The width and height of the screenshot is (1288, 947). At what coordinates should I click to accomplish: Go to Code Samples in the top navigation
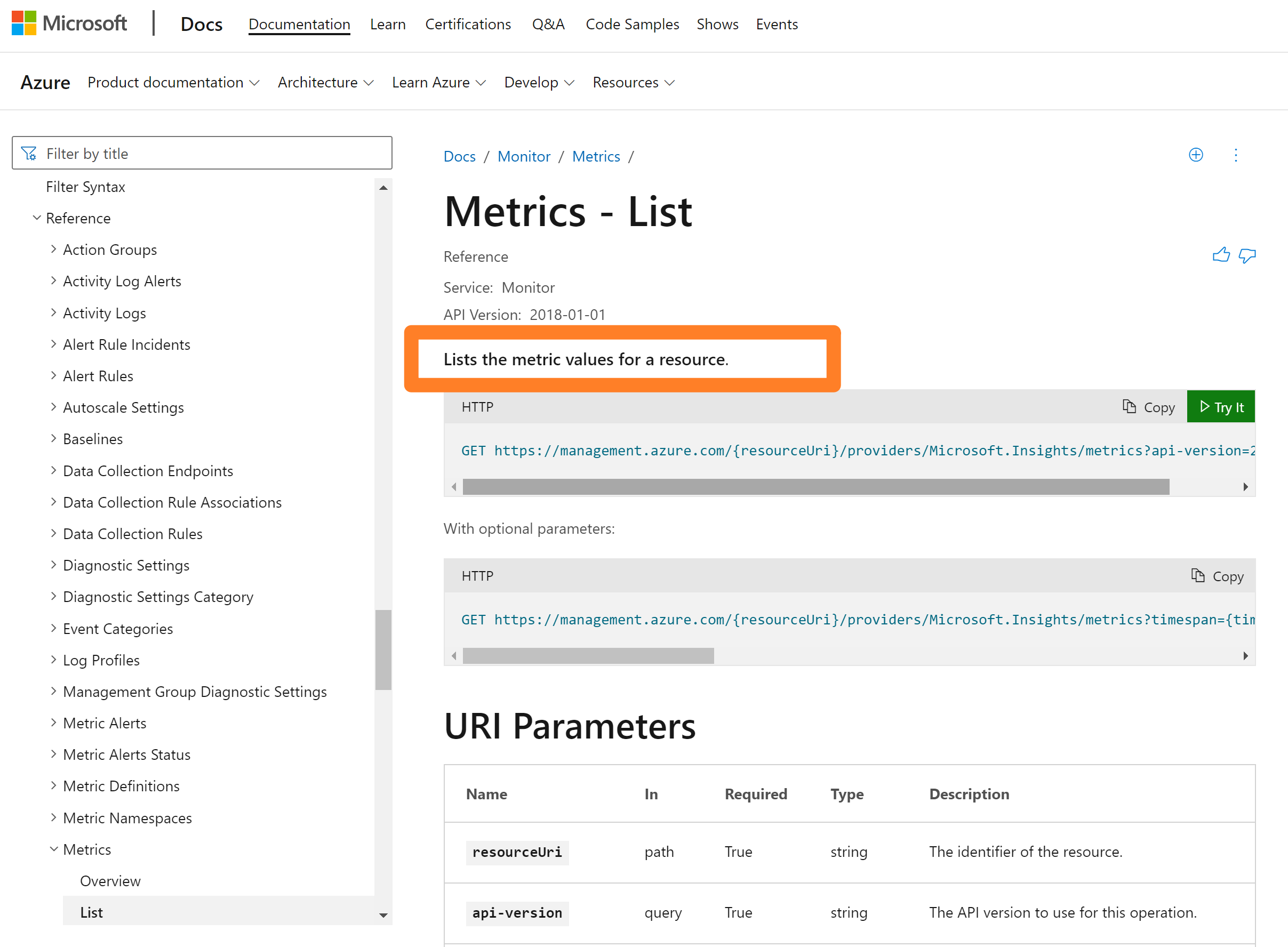click(631, 24)
